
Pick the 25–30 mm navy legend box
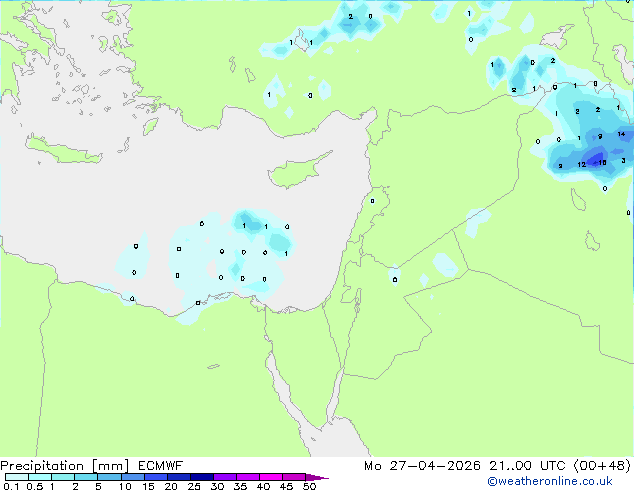tap(202, 477)
